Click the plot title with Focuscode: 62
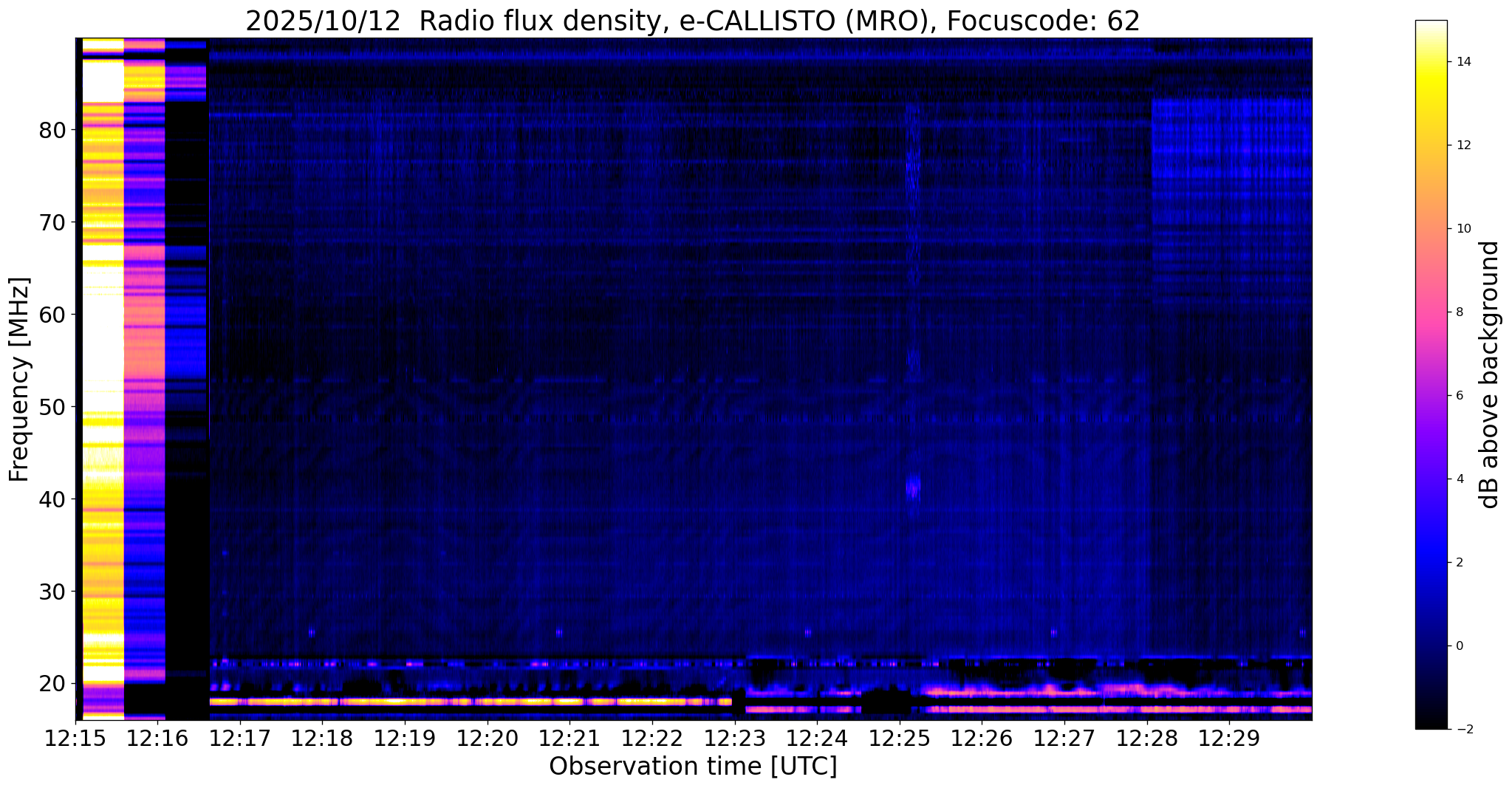 [693, 21]
